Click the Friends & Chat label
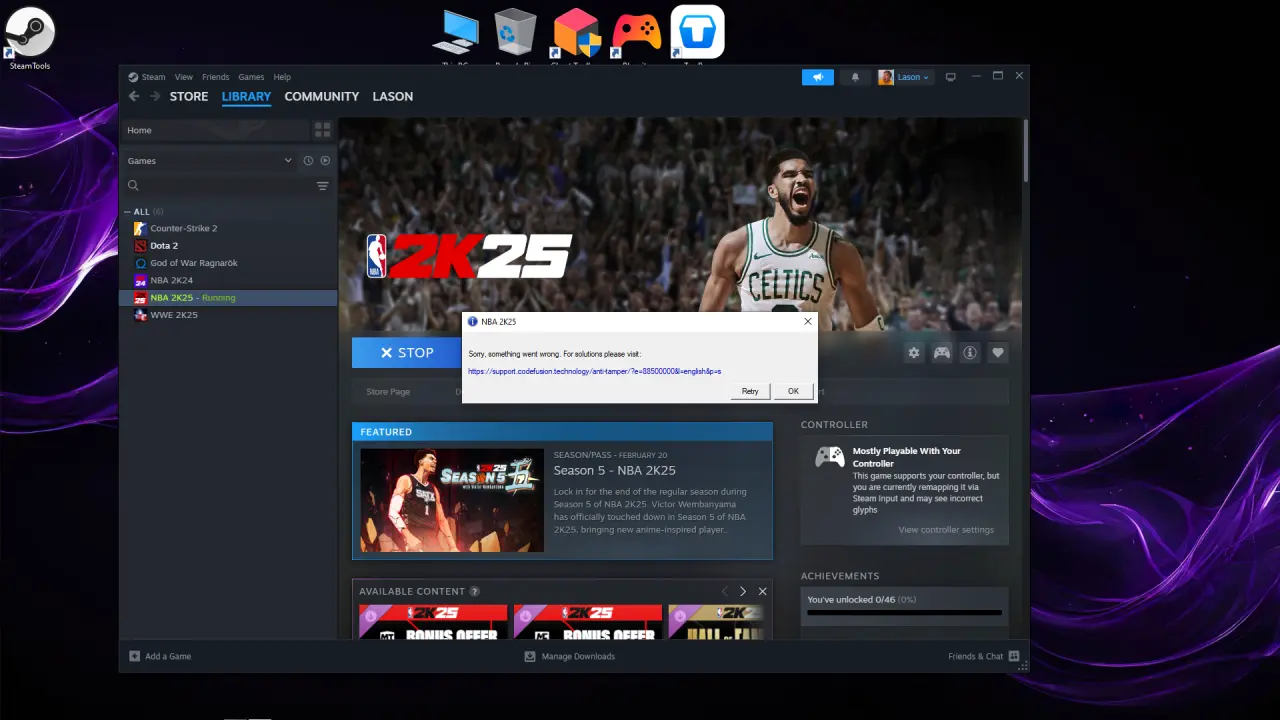Screen dimensions: 1280x720 tap(975, 656)
